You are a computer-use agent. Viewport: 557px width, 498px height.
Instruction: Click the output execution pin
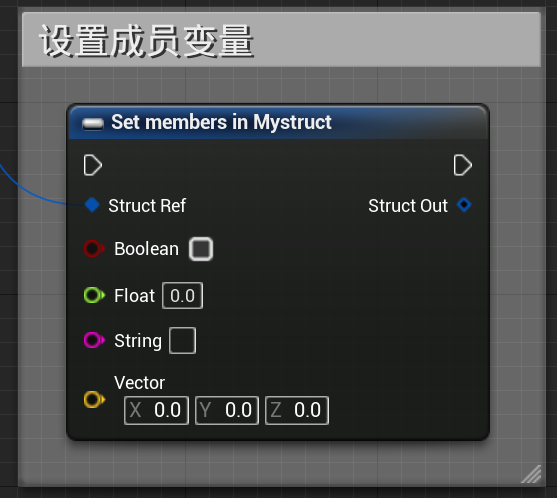pyautogui.click(x=463, y=165)
